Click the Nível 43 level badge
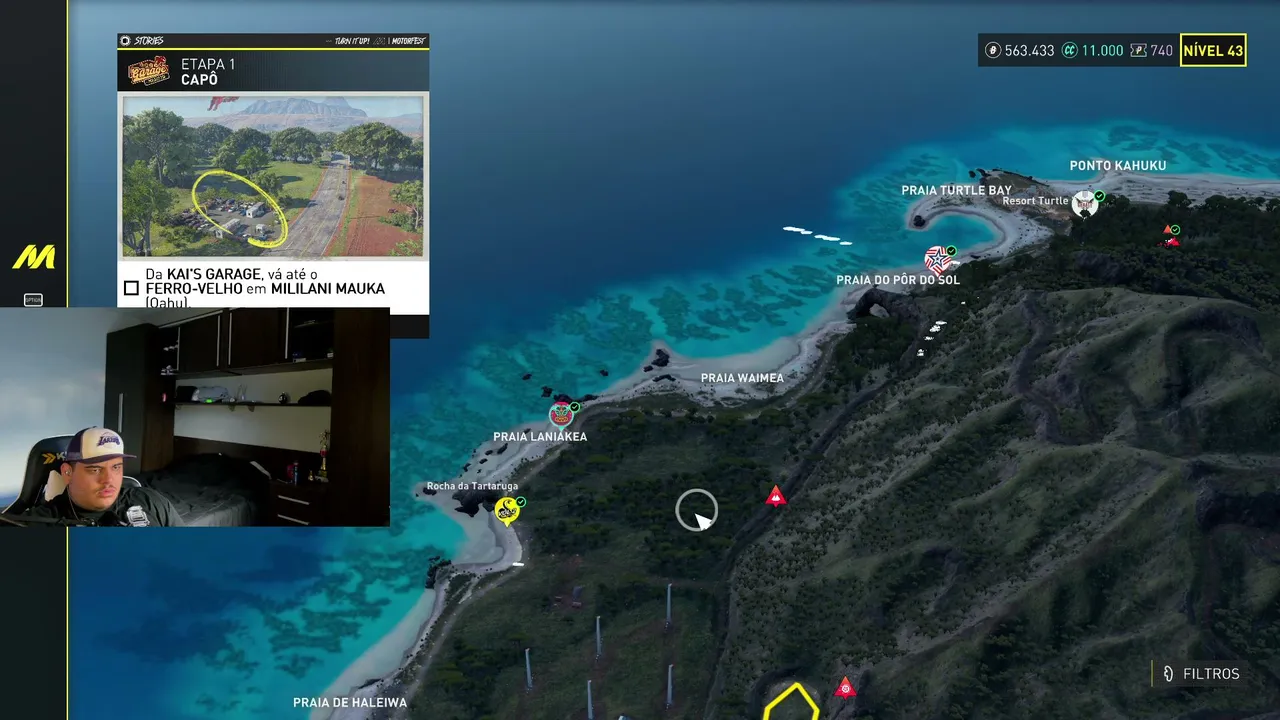1280x720 pixels. (x=1213, y=50)
